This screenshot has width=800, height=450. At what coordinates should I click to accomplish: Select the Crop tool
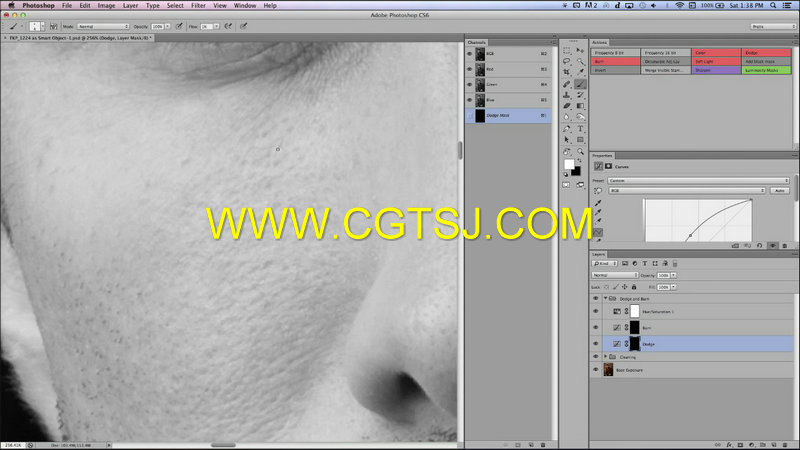(x=567, y=72)
